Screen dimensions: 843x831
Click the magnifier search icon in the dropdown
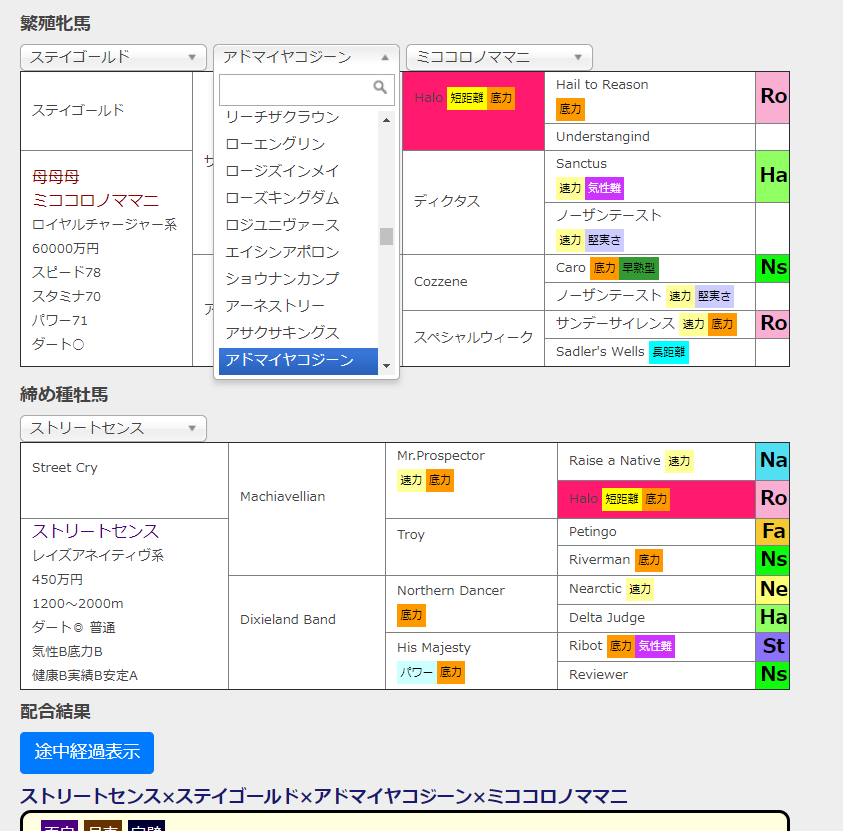pos(380,88)
